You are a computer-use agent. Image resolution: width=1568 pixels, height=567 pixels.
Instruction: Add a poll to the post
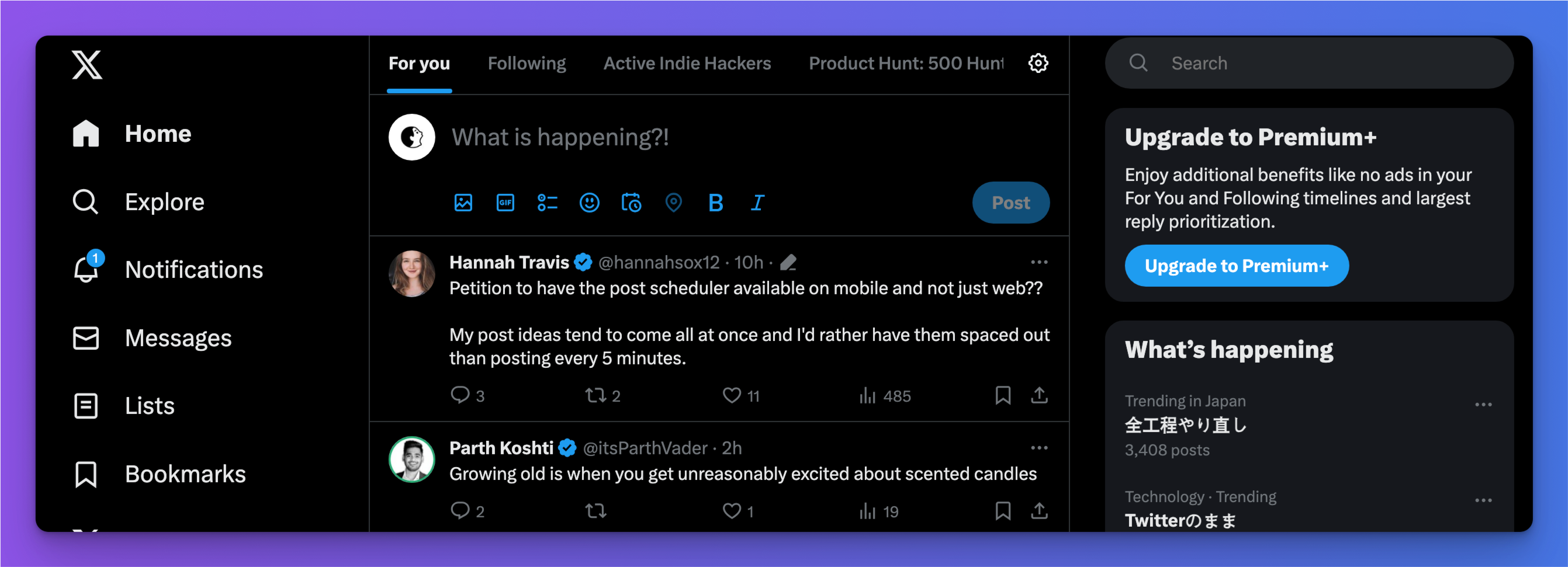click(547, 203)
